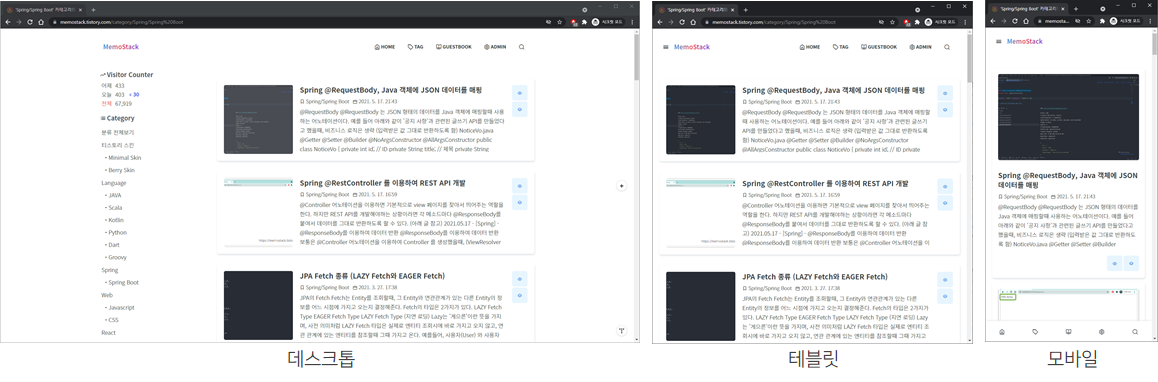This screenshot has height=382, width=1158.
Task: Open the hamburger menu in the tablet window
Action: pos(666,47)
